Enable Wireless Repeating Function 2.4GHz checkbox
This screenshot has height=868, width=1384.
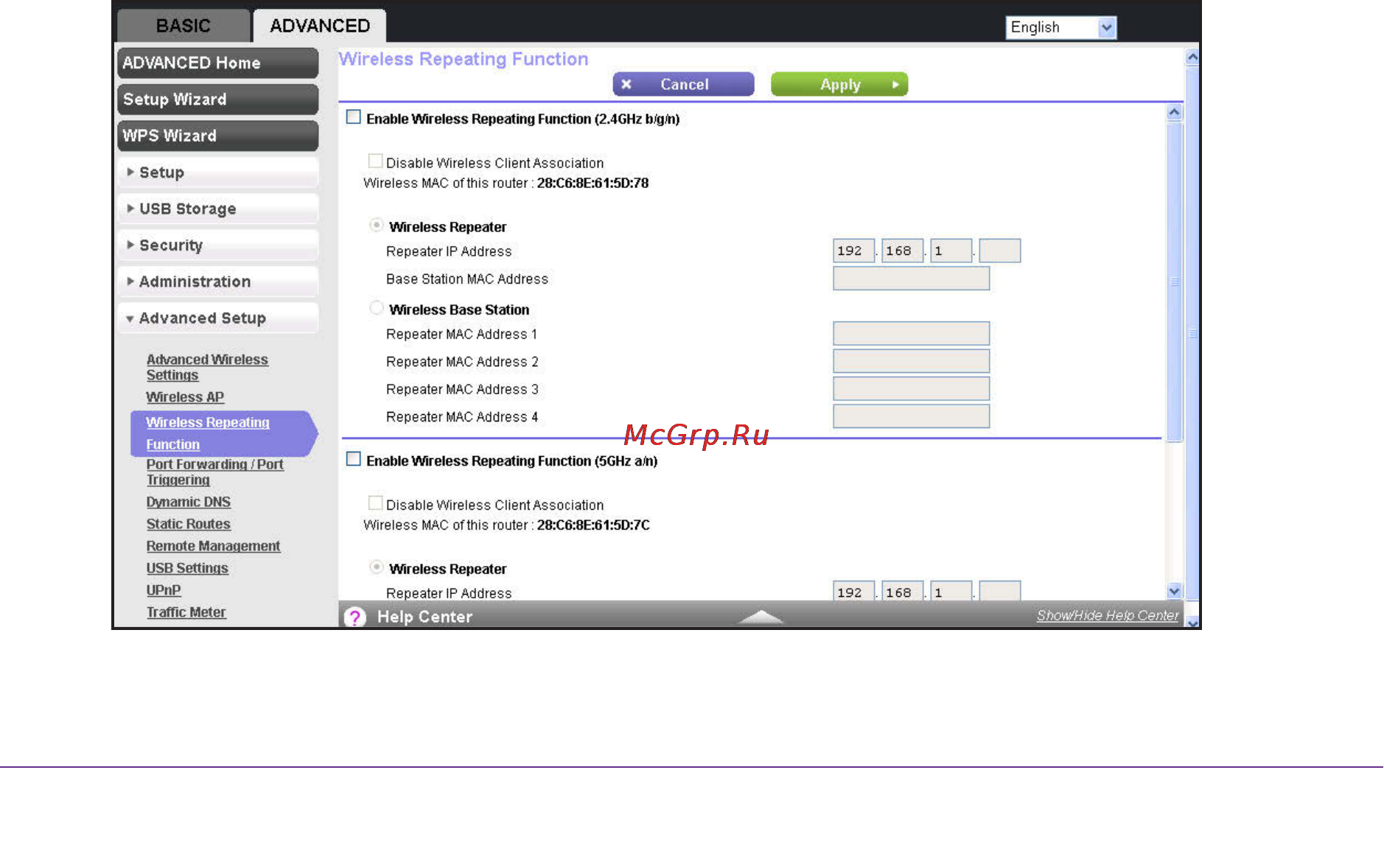354,117
